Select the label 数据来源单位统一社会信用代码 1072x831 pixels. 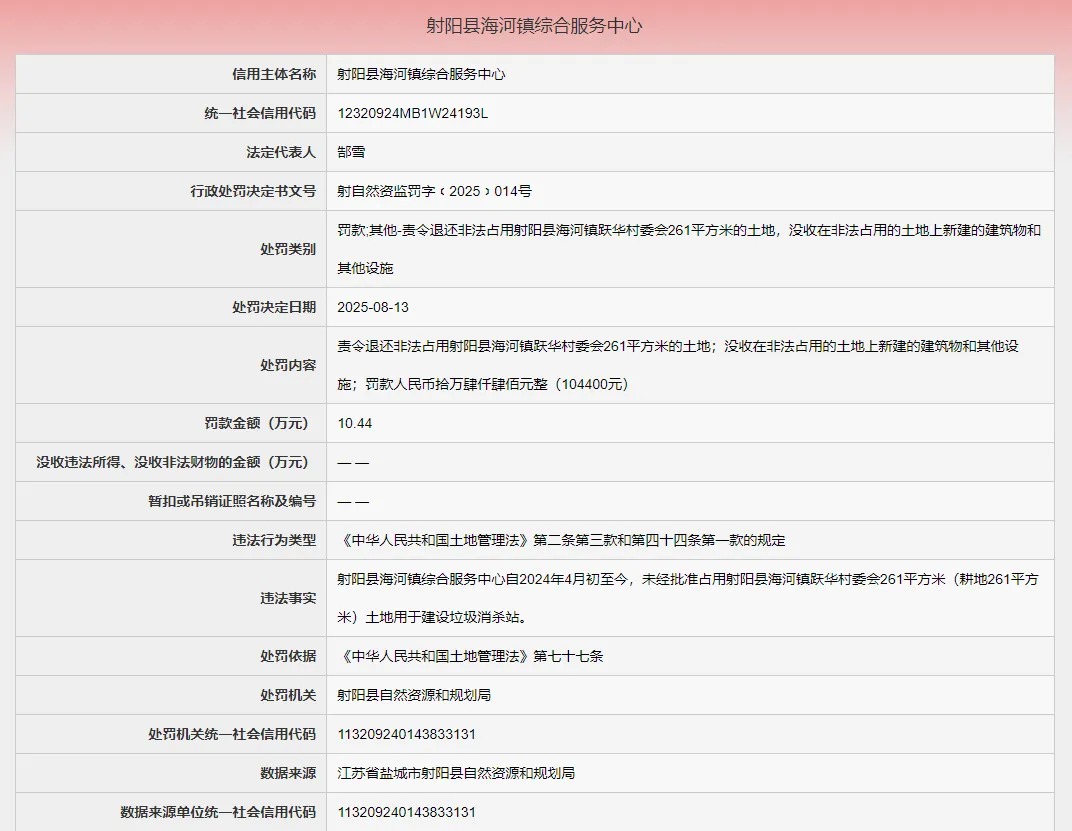pos(218,813)
